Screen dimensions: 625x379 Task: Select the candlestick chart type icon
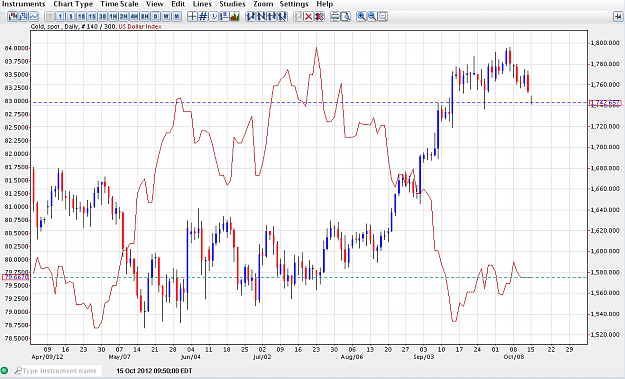coord(13,16)
